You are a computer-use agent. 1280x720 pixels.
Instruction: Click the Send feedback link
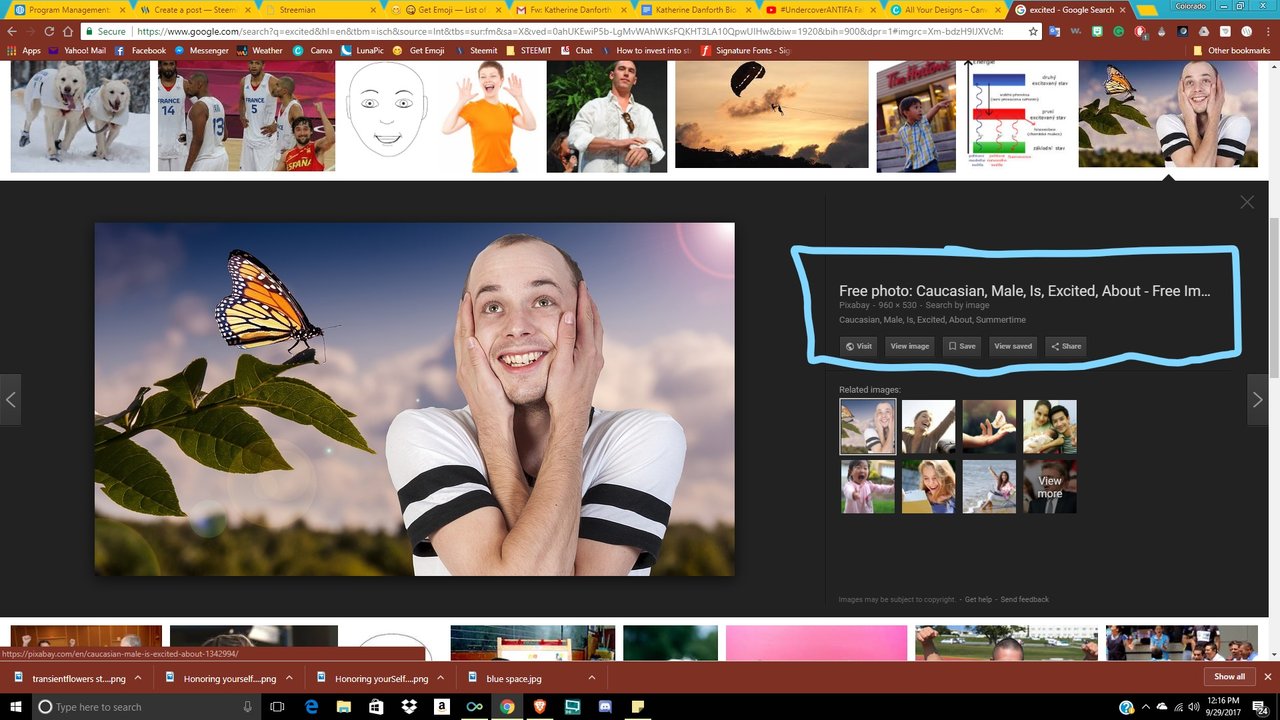tap(1026, 598)
